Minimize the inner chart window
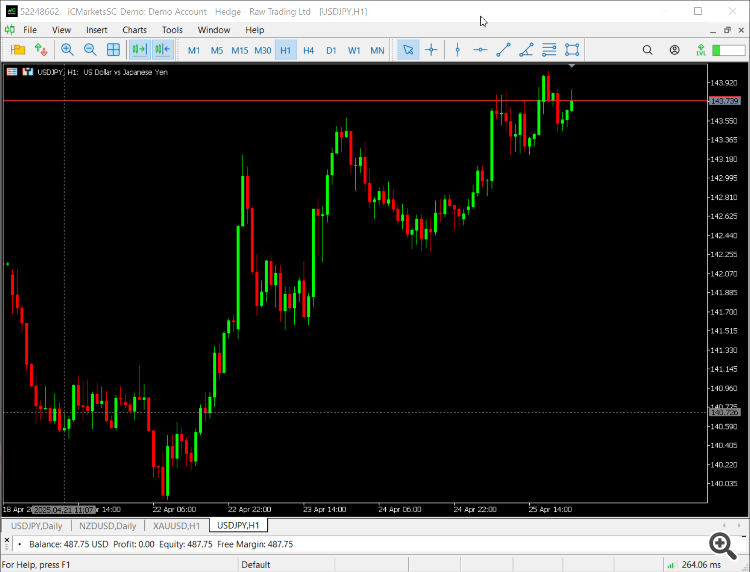The width and height of the screenshot is (750, 572). click(713, 31)
